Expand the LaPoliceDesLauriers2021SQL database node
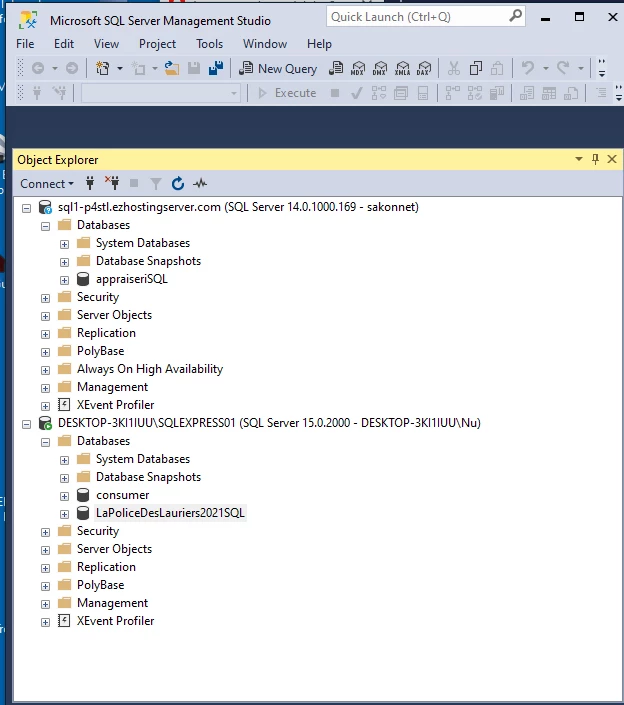Screen dimensions: 624x705 [64, 514]
